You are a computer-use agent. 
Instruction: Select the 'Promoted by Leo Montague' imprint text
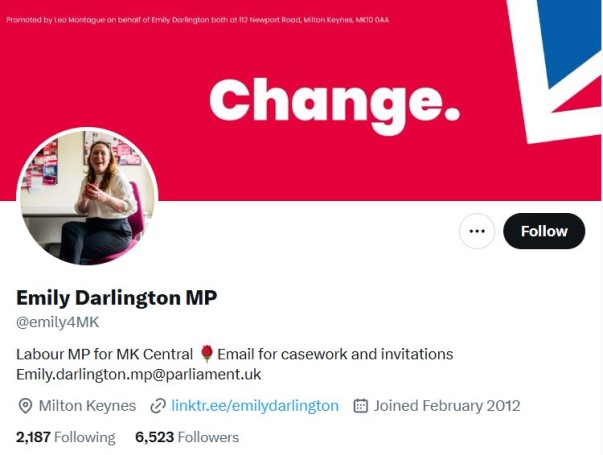pyautogui.click(x=198, y=20)
